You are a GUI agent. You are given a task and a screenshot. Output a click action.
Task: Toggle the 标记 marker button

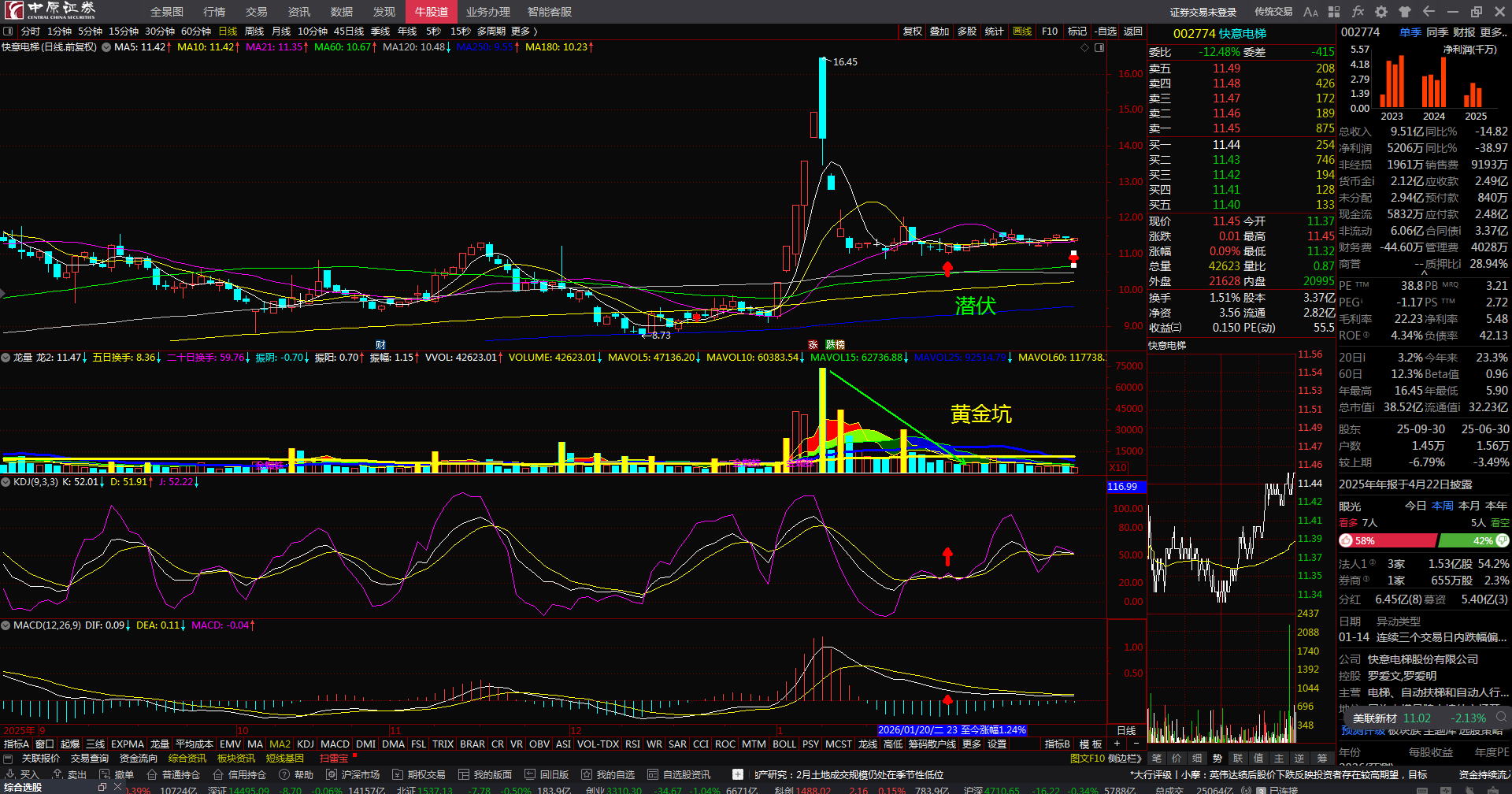point(1077,32)
